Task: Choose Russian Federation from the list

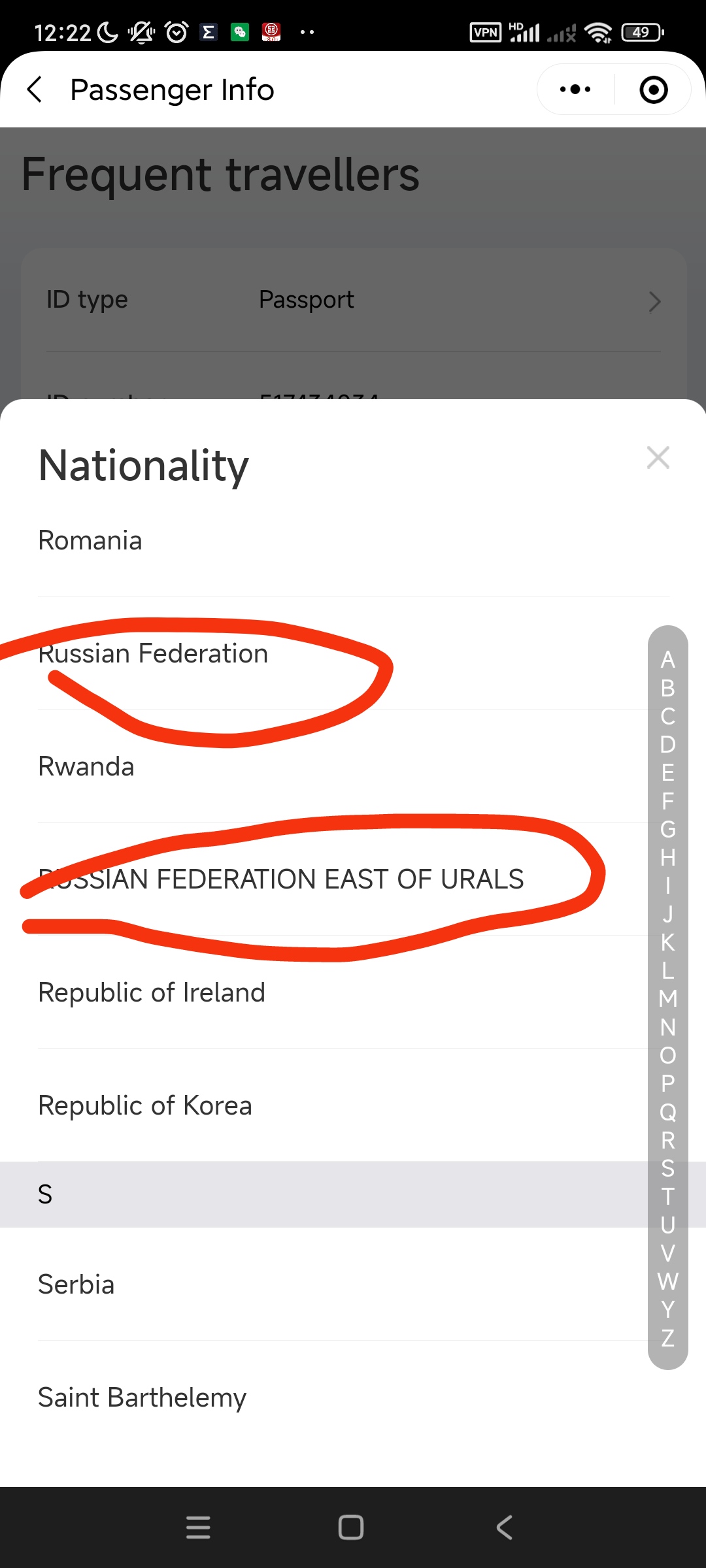Action: [x=153, y=654]
